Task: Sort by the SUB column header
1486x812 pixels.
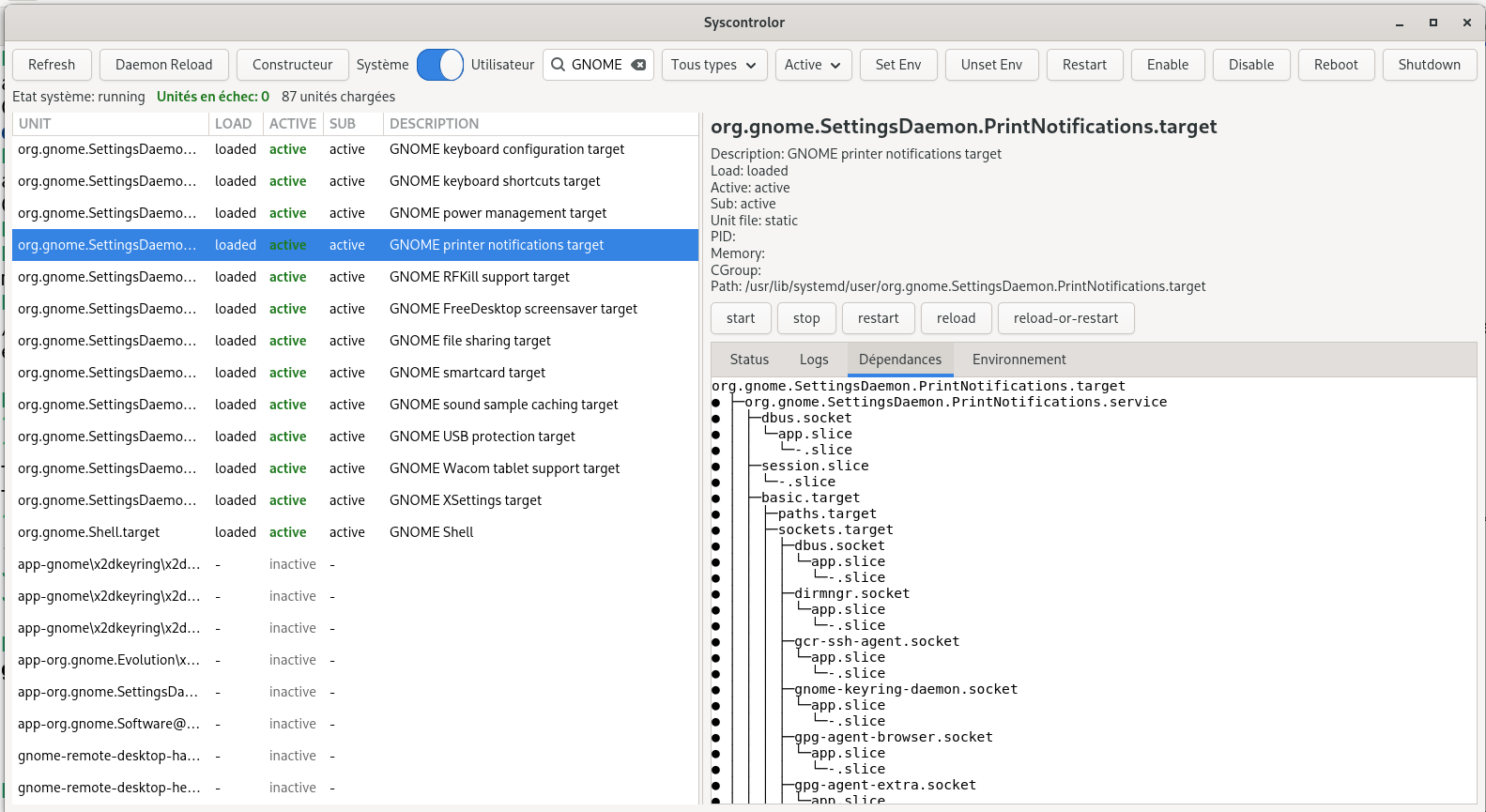Action: point(353,124)
